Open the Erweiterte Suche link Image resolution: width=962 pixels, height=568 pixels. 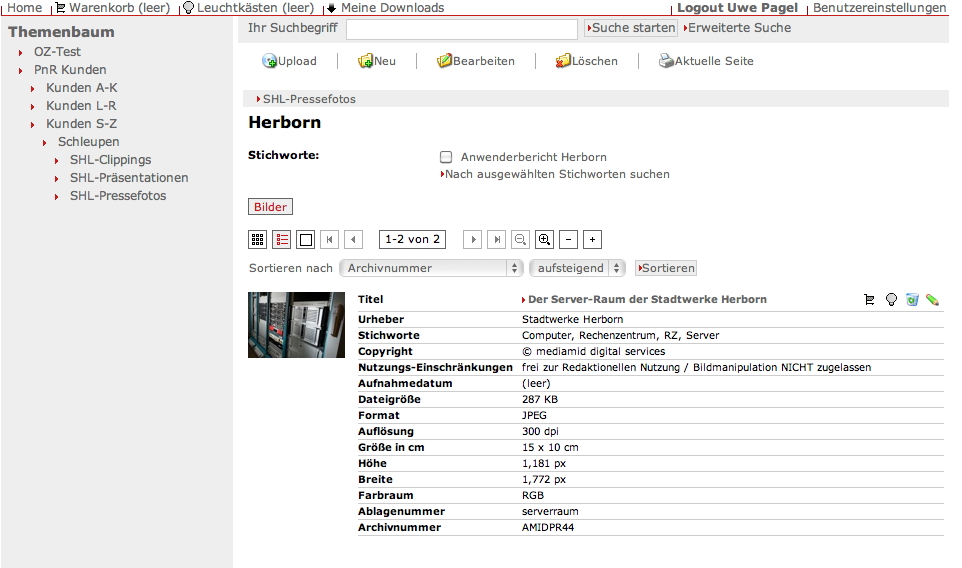738,28
